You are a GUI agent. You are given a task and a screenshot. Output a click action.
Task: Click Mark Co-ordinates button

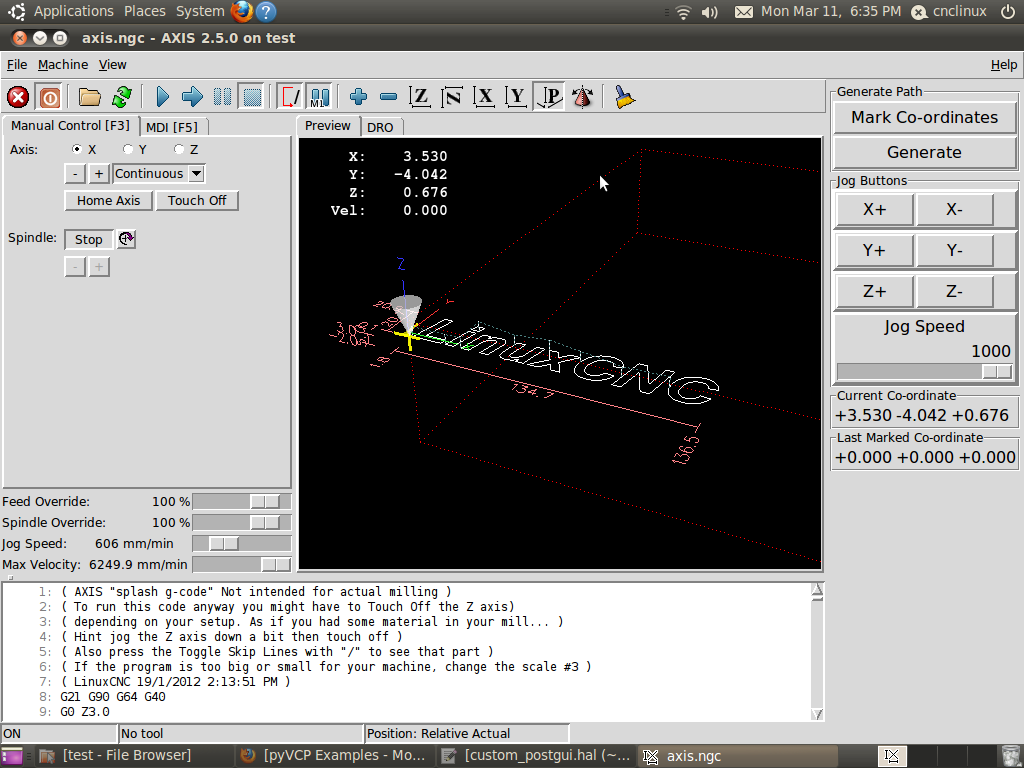pyautogui.click(x=924, y=118)
